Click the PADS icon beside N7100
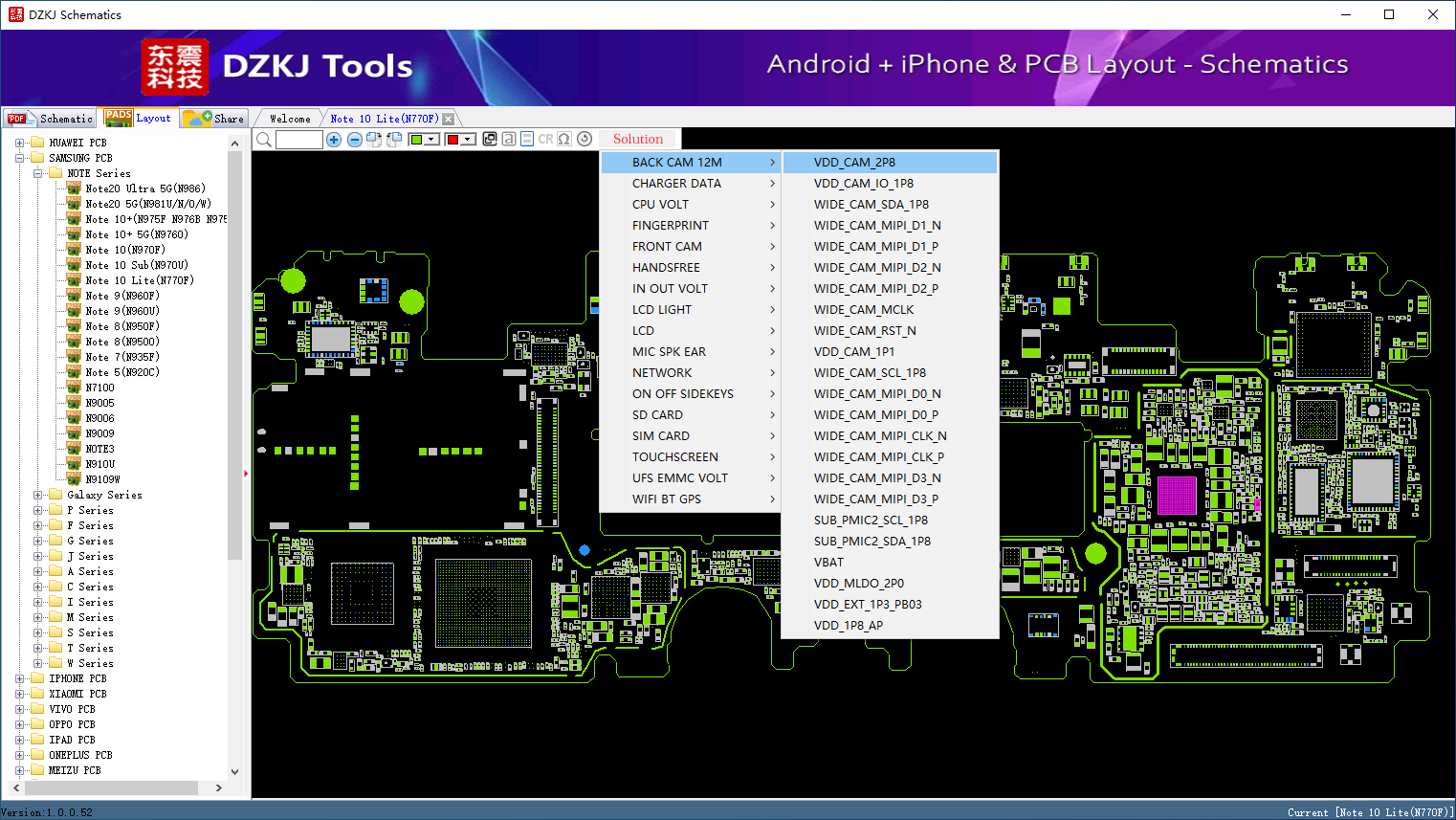The width and height of the screenshot is (1456, 820). click(74, 388)
